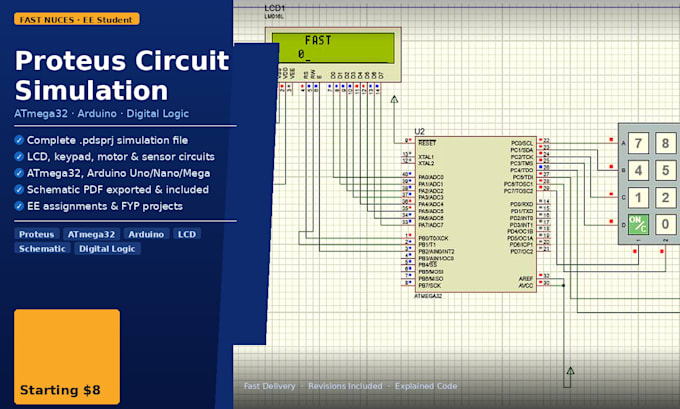Select the 'Schematic' tag pill
The image size is (680, 409).
(x=42, y=249)
